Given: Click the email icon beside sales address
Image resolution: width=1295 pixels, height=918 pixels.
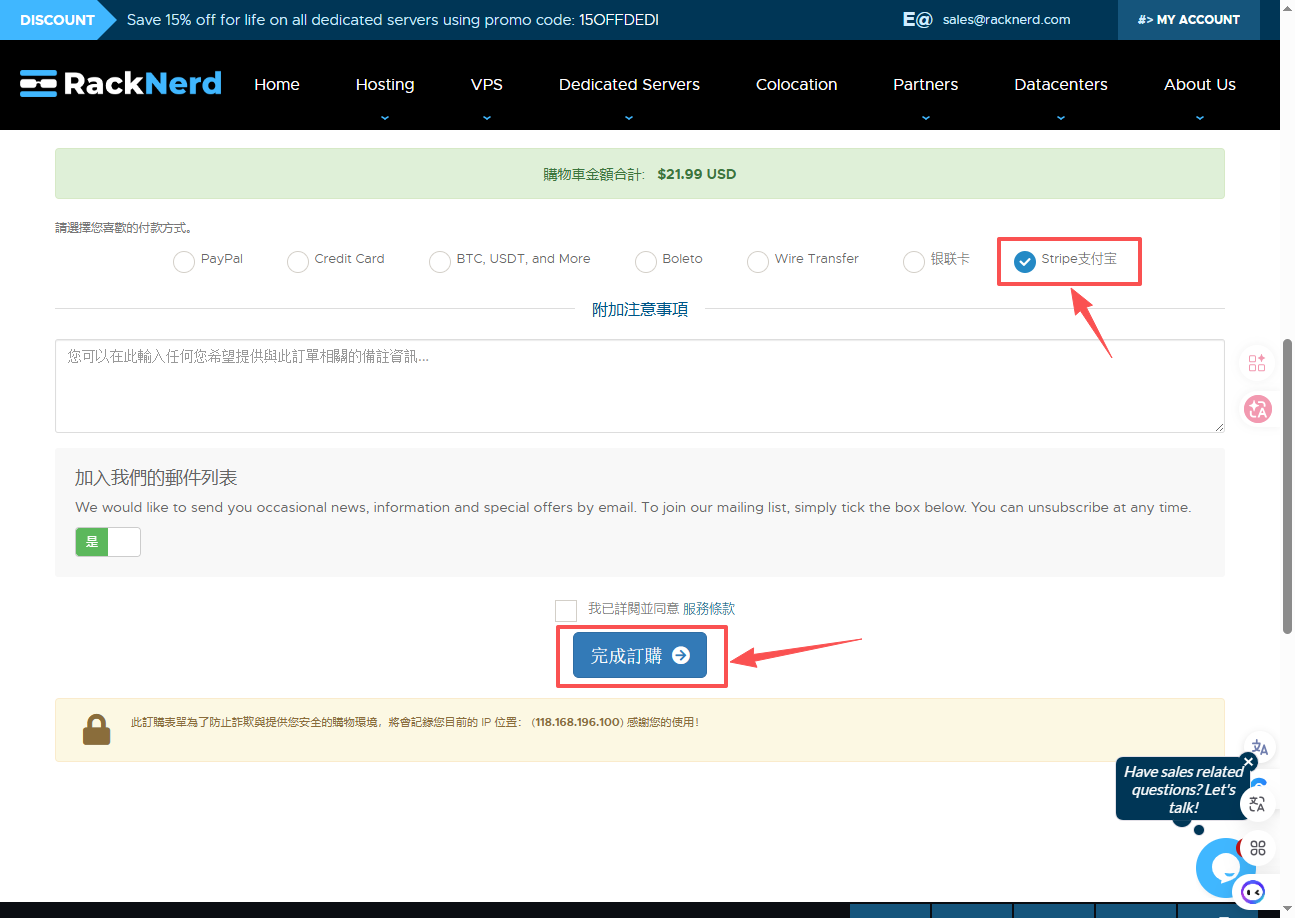Looking at the screenshot, I should [917, 20].
